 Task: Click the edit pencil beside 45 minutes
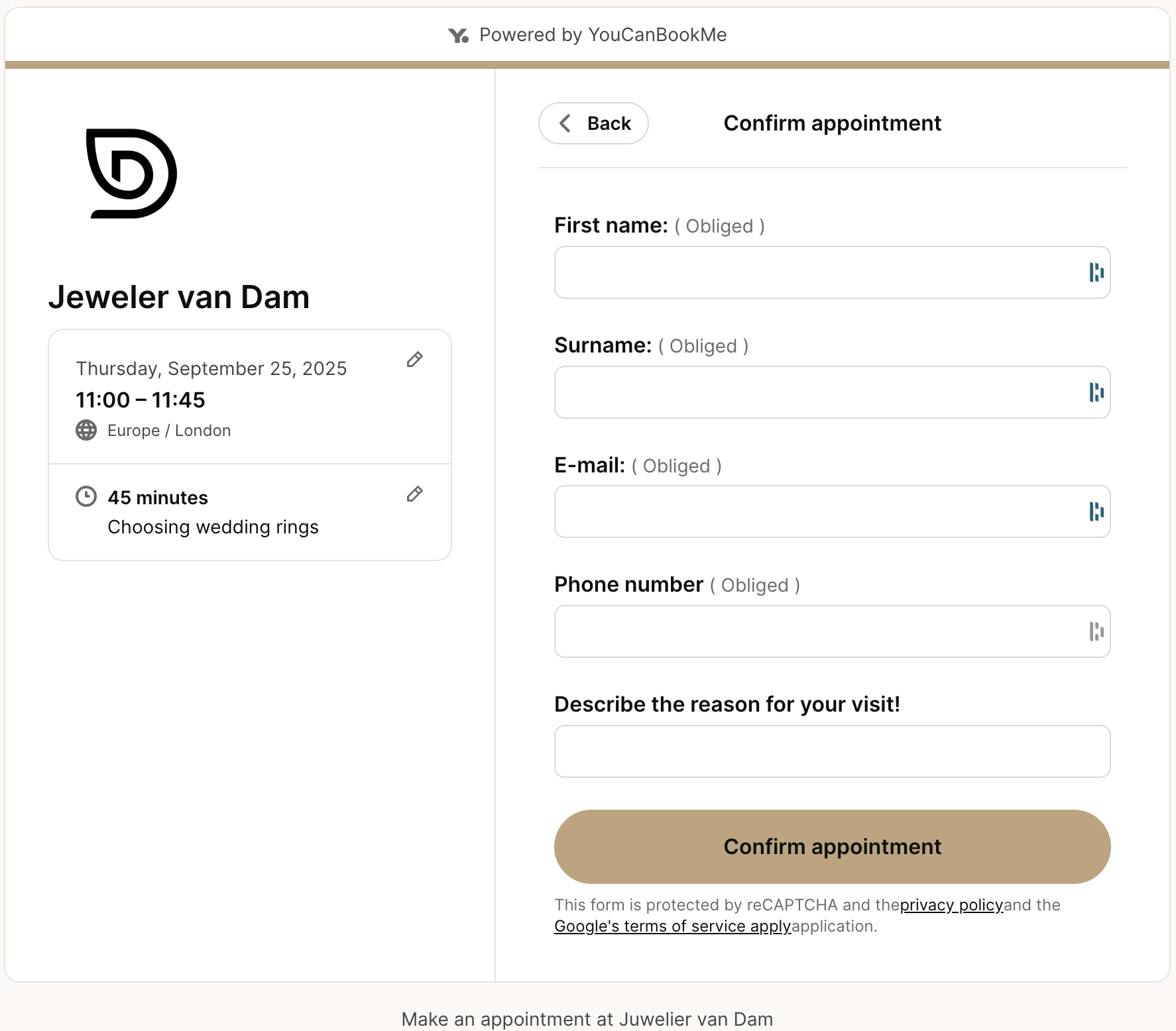[x=414, y=494]
